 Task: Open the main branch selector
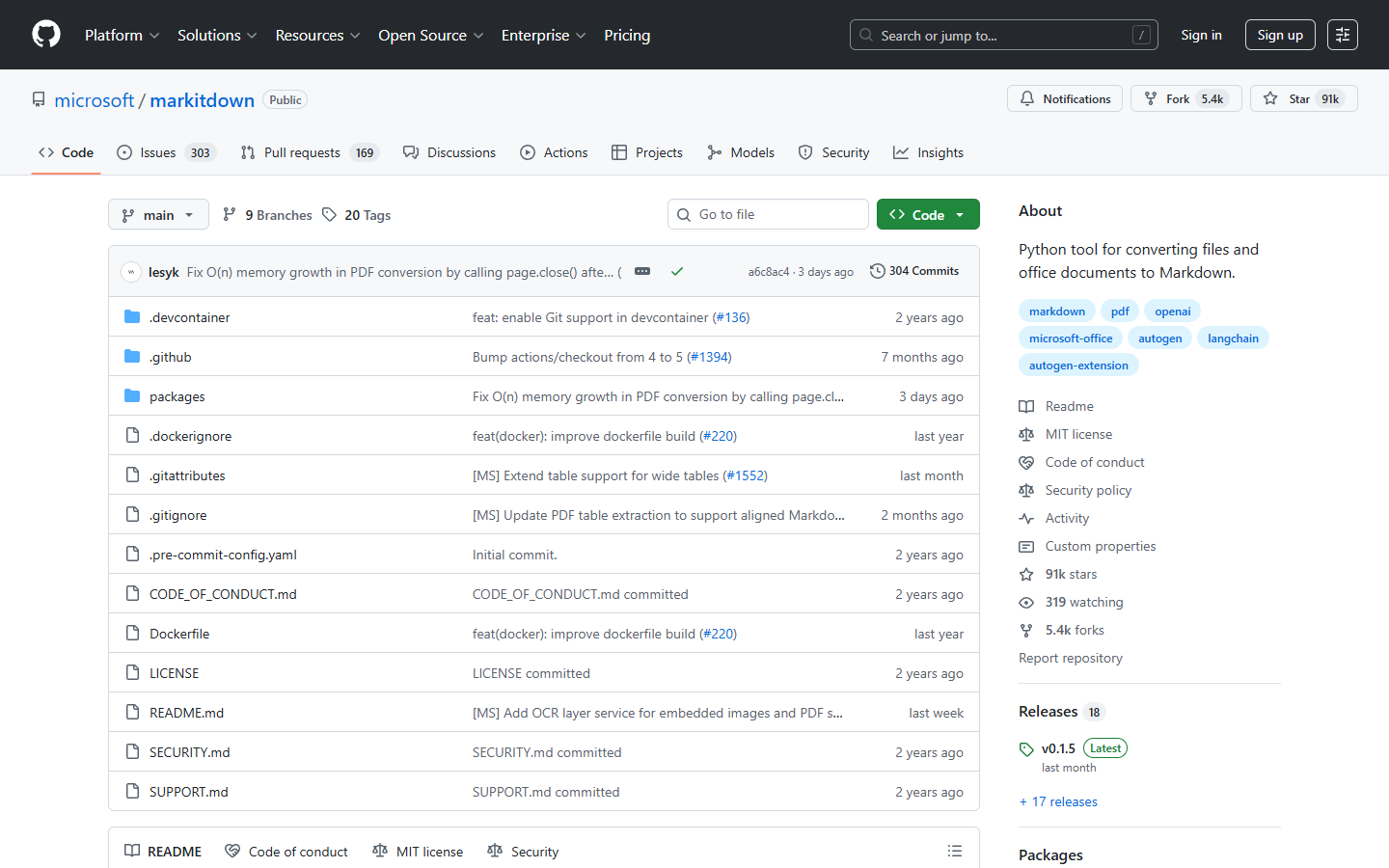pyautogui.click(x=158, y=214)
